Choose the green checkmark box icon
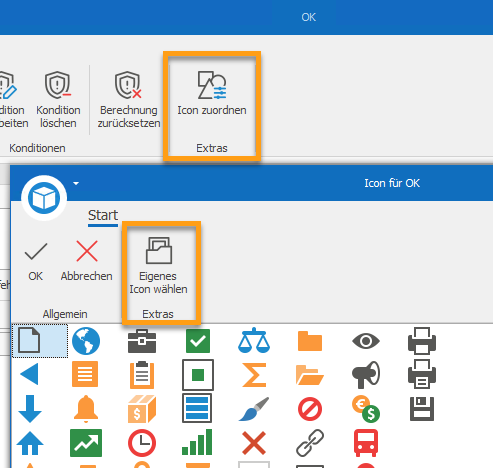 [x=198, y=341]
